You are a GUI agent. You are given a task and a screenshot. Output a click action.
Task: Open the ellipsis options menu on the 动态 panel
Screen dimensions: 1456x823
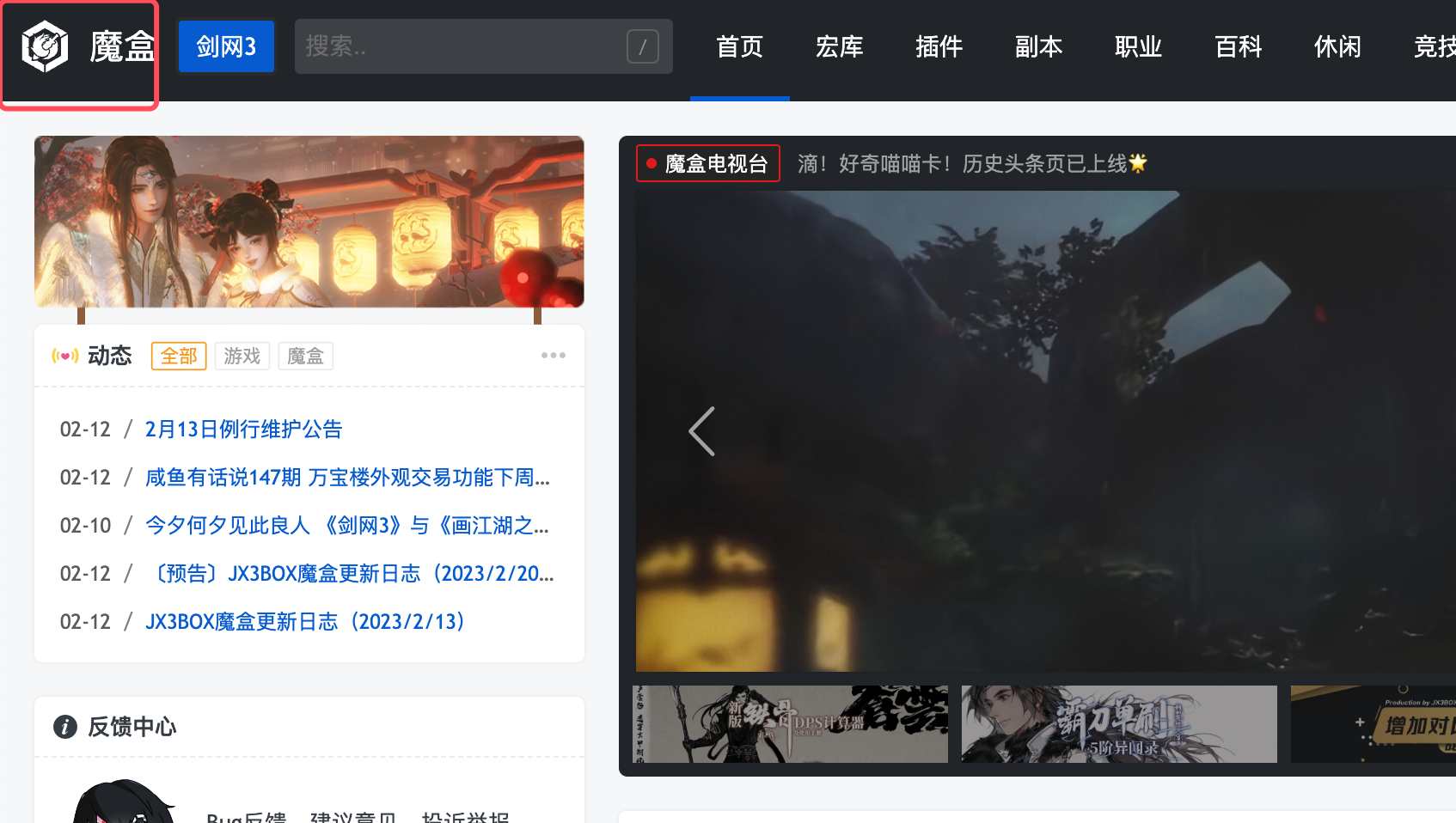pos(554,355)
